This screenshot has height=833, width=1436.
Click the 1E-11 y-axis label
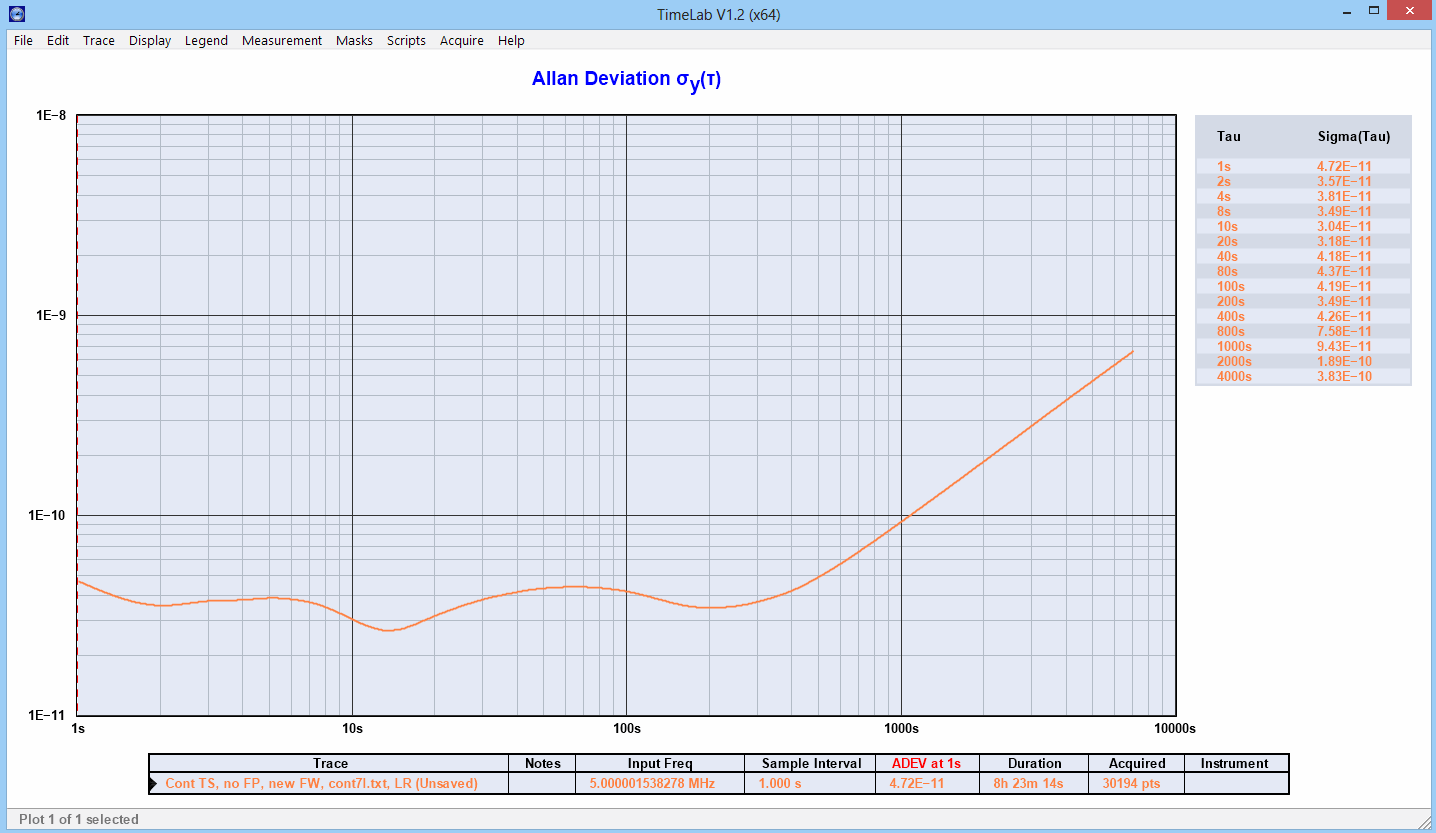[x=46, y=716]
